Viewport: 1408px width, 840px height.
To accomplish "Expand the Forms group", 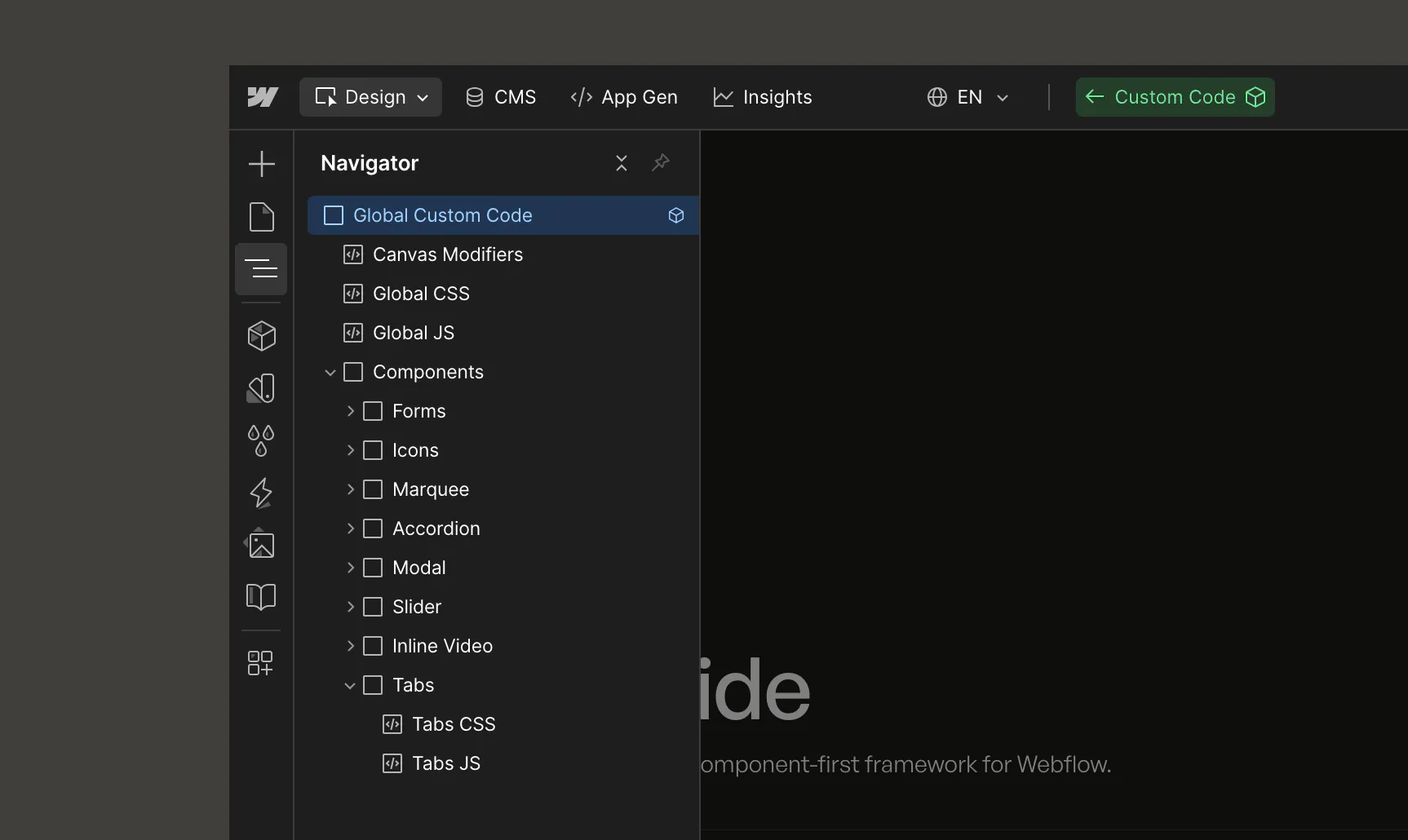I will coord(350,411).
